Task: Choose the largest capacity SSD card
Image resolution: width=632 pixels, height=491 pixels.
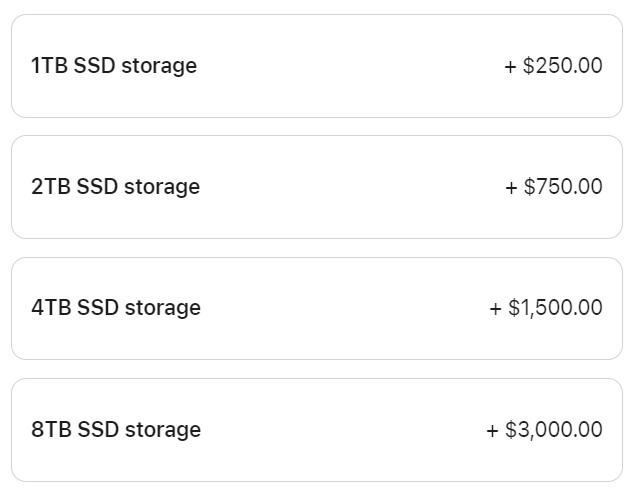Action: click(316, 430)
